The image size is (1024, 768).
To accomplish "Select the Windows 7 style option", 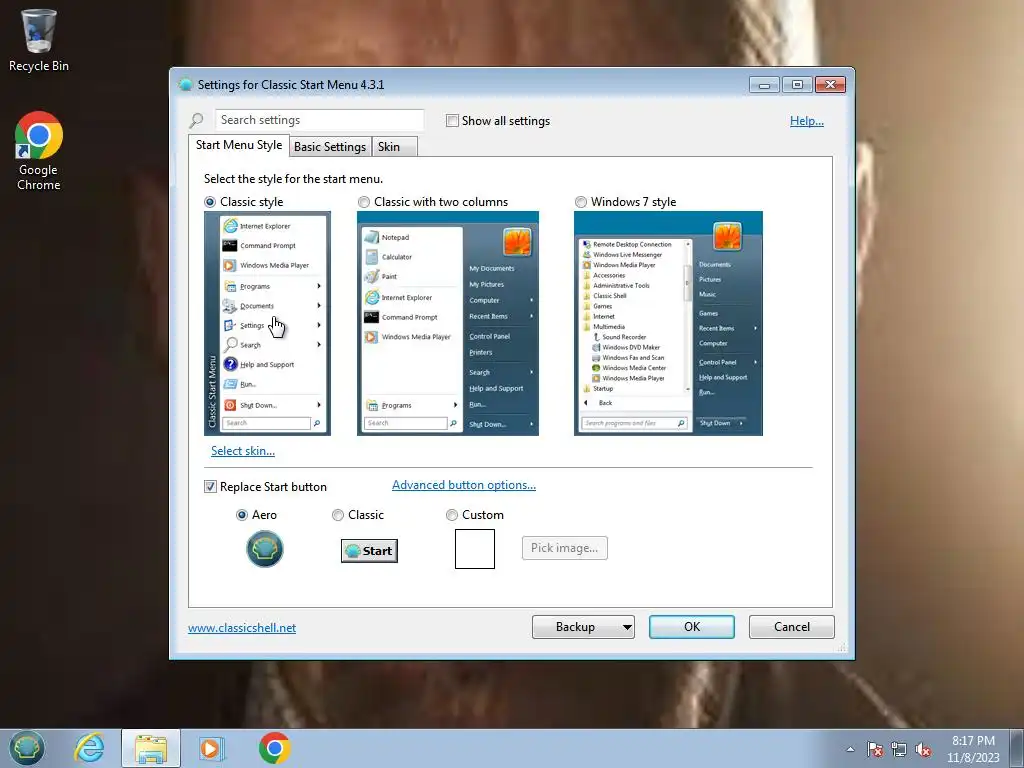I will tap(581, 202).
